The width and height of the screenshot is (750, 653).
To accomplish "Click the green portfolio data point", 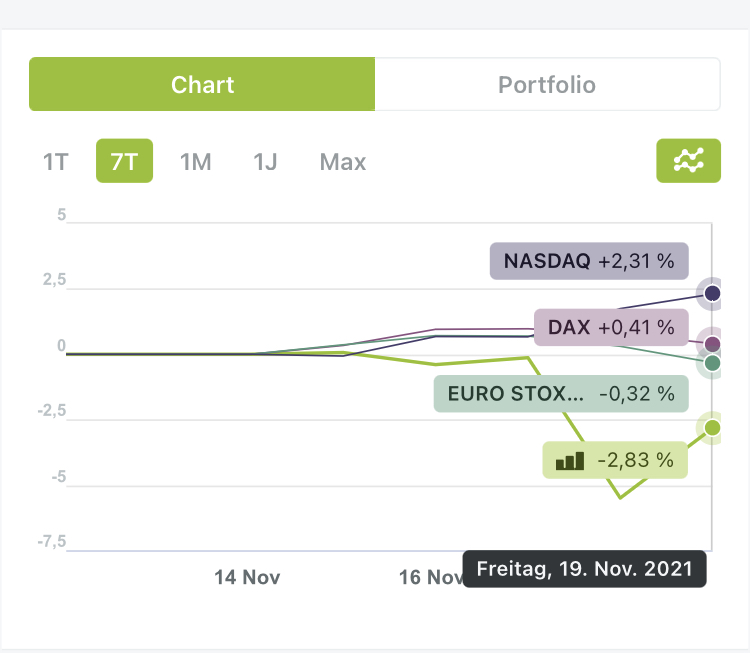I will 712,428.
